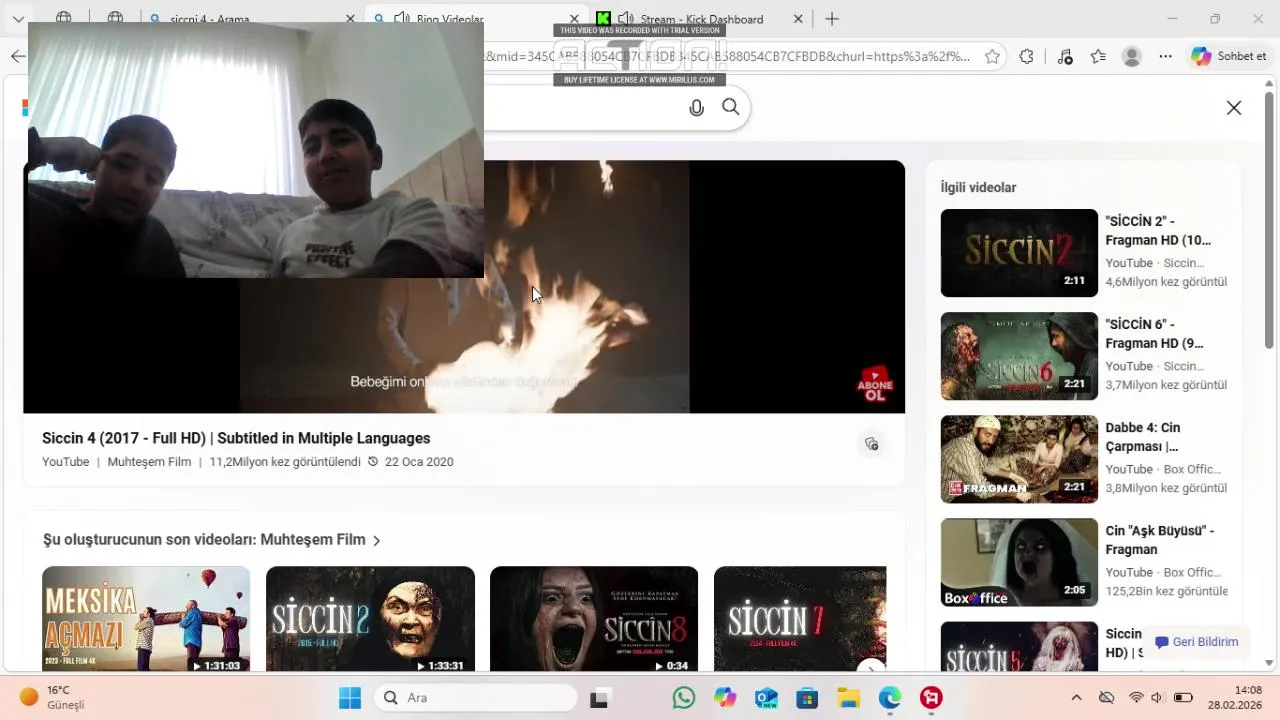Open the Siccin 7 video thumbnail

pos(800,619)
